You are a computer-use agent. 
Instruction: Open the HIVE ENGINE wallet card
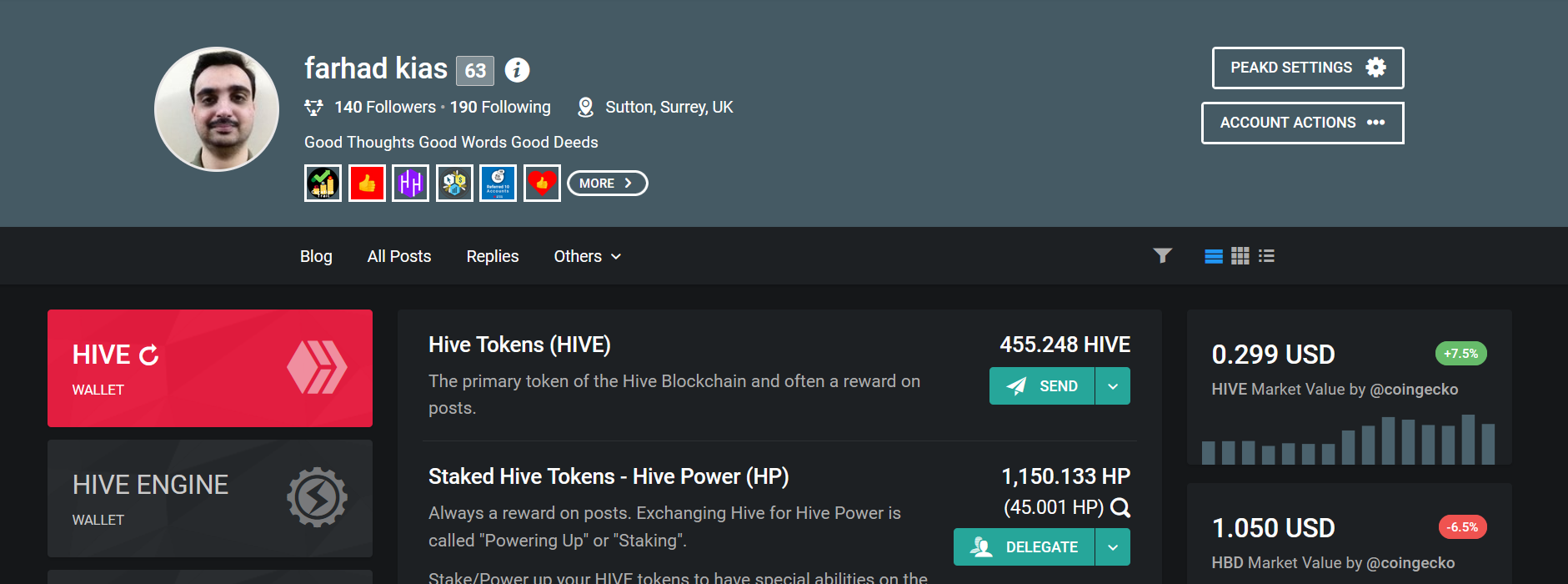click(x=210, y=498)
